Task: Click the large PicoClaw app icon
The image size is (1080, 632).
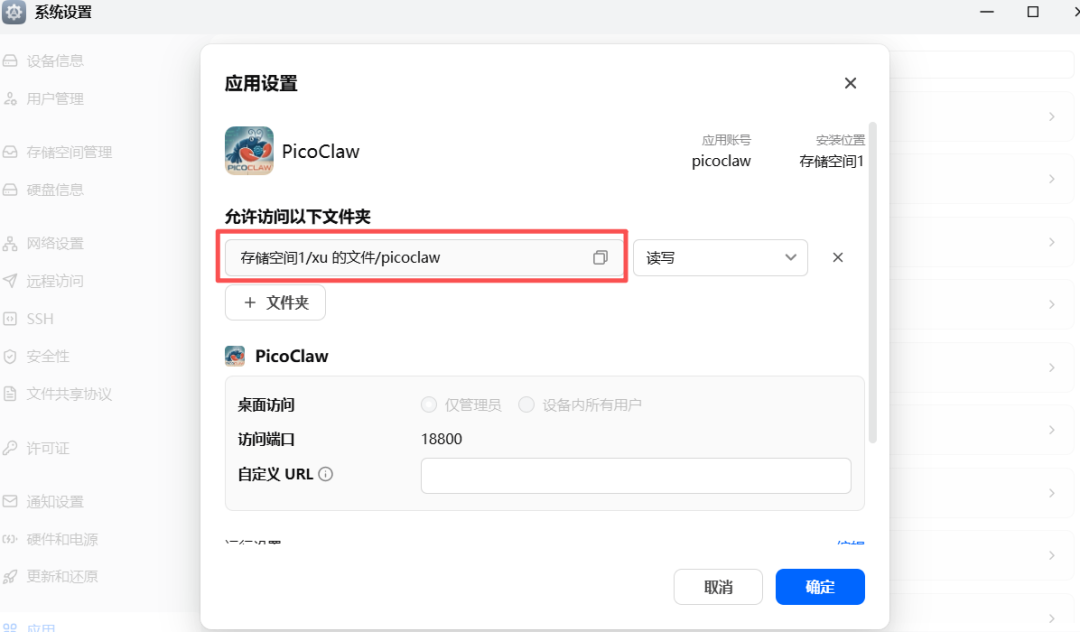Action: 249,151
